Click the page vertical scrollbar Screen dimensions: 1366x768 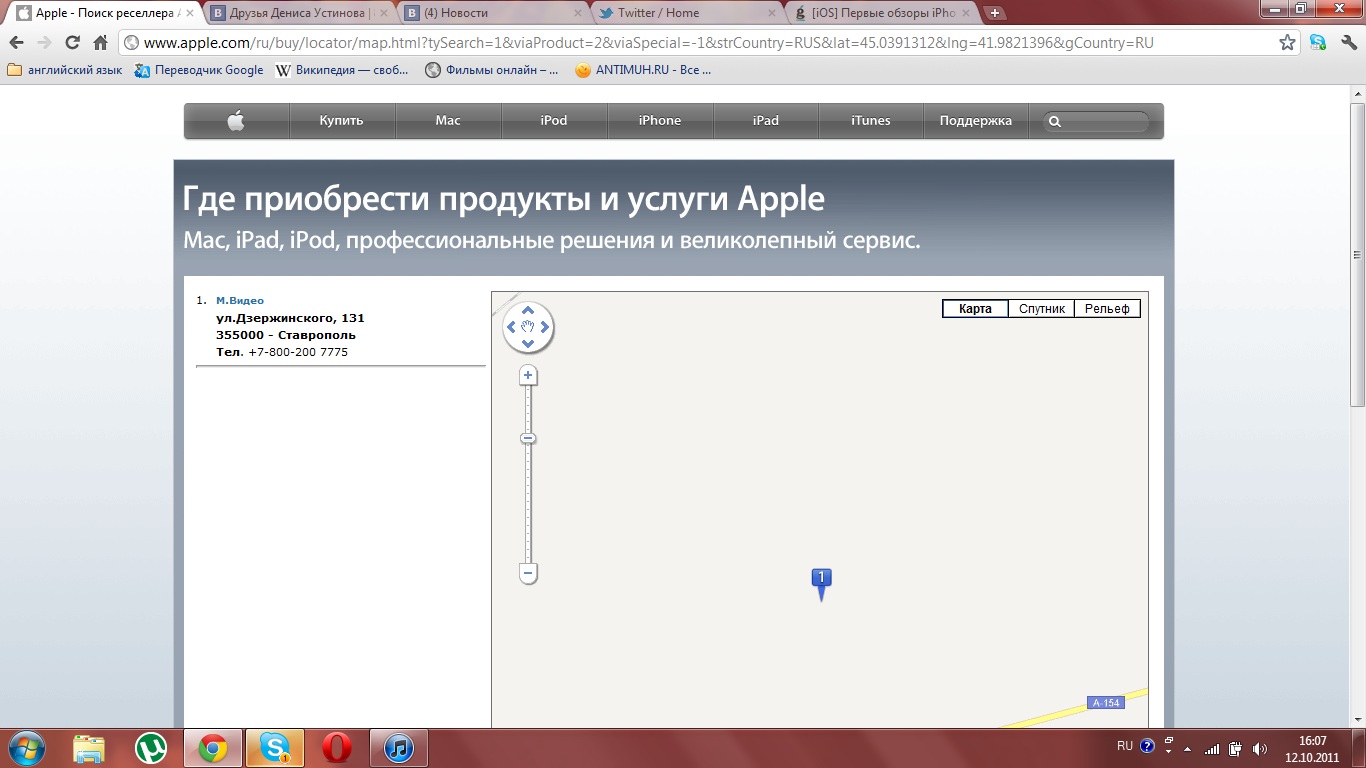click(1357, 253)
